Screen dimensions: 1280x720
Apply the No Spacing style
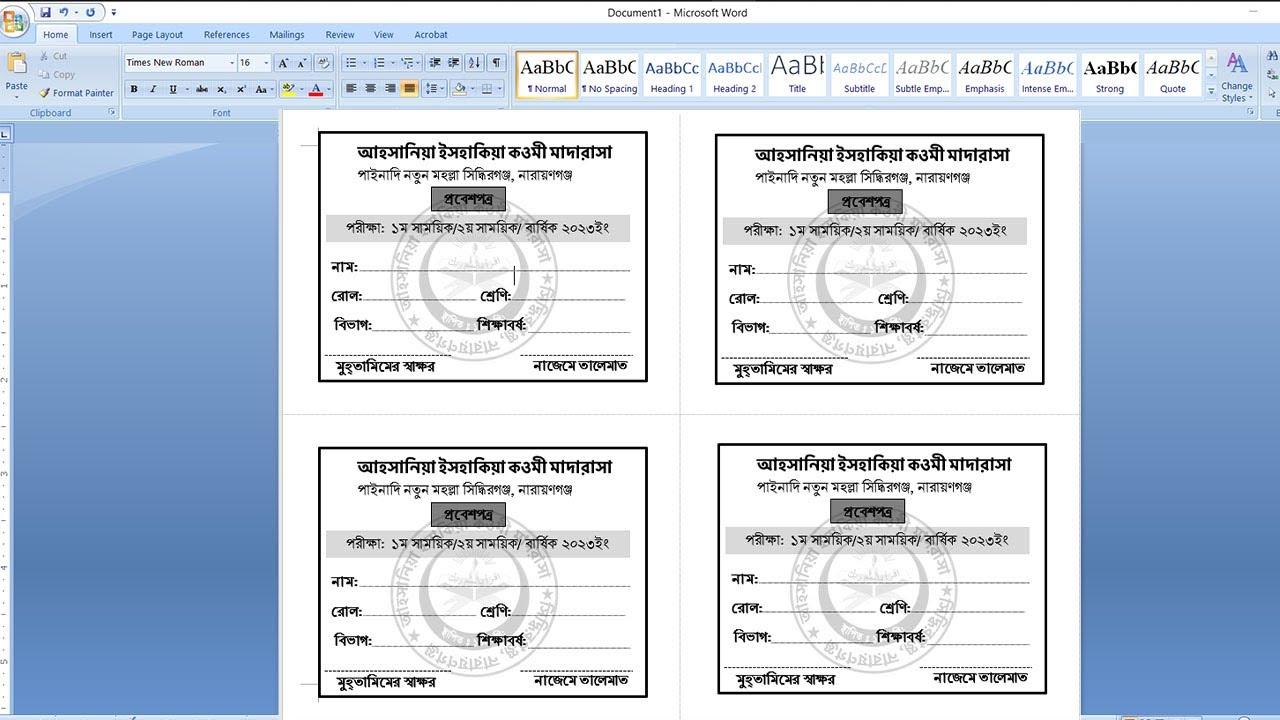(x=610, y=75)
